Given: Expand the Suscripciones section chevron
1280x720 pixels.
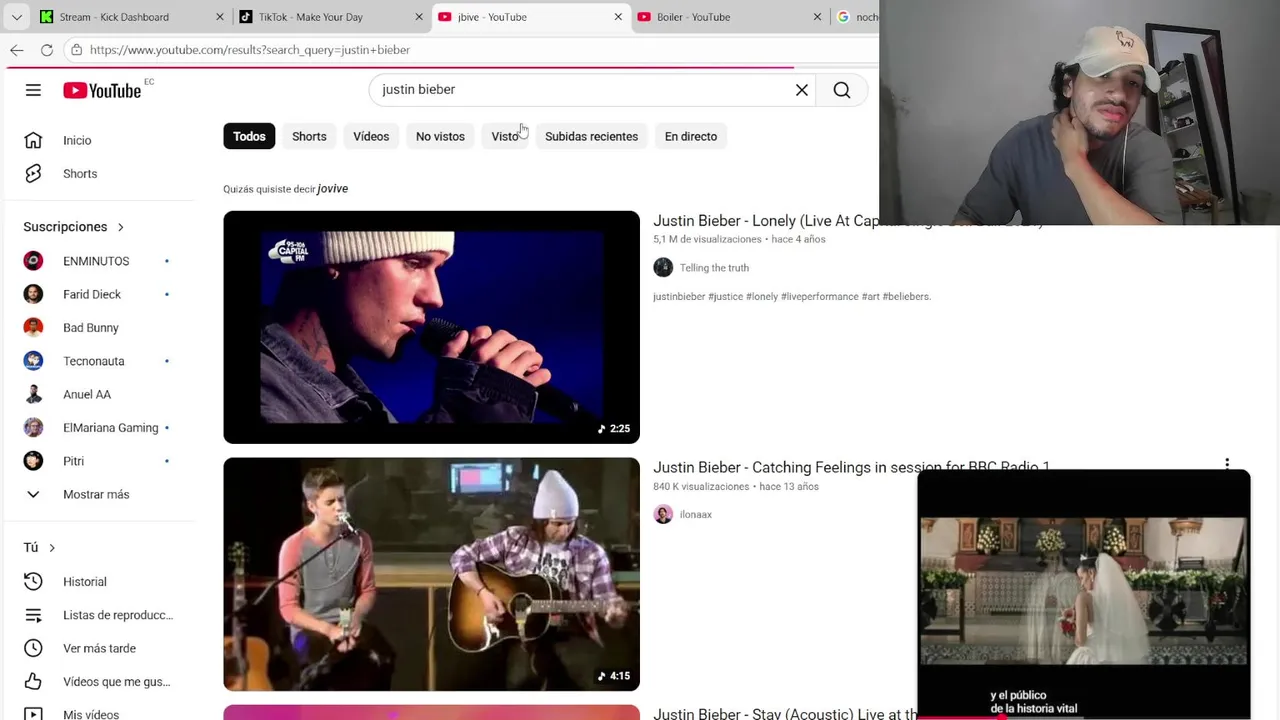Looking at the screenshot, I should tap(121, 227).
